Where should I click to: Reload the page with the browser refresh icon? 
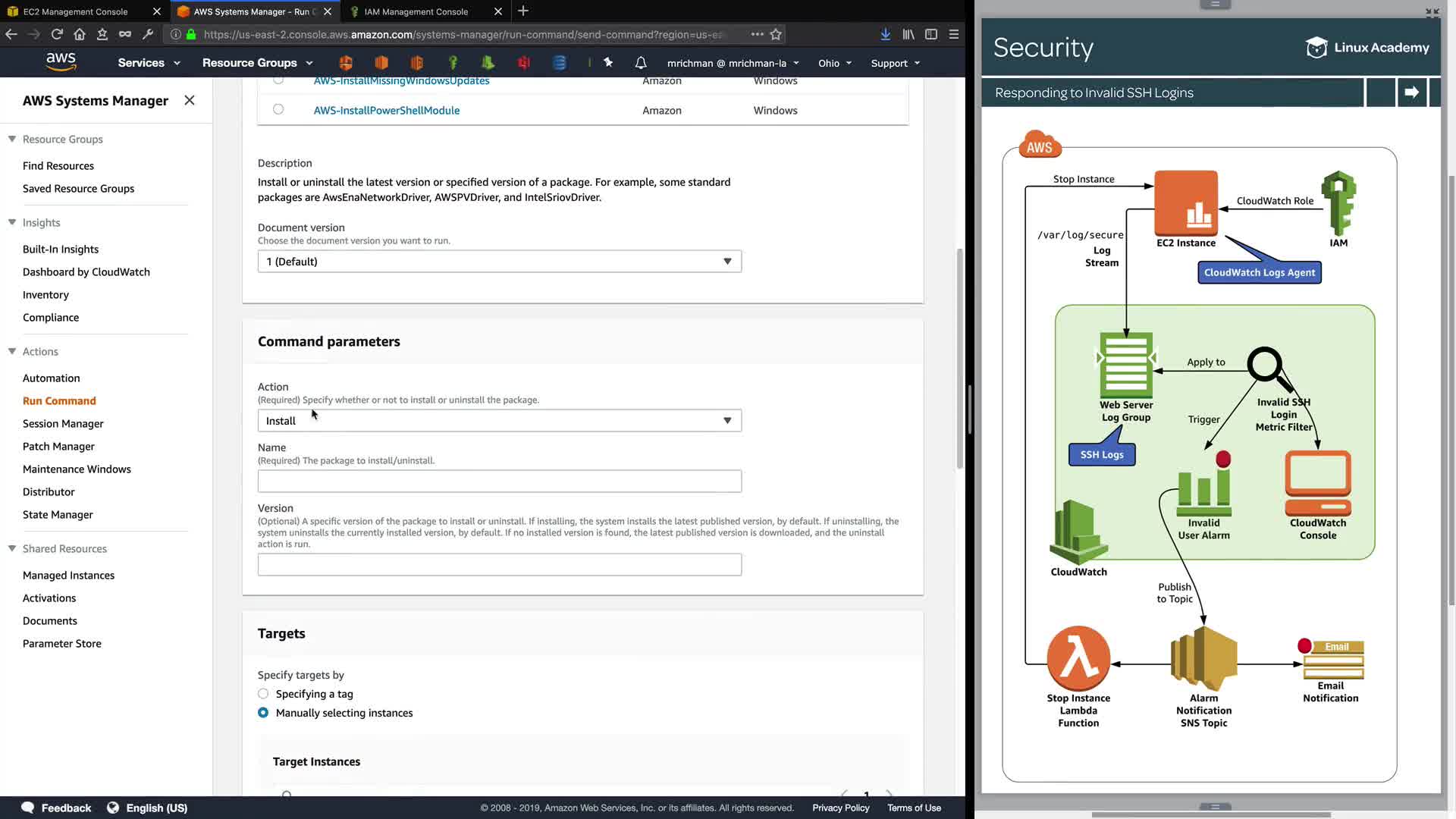[57, 34]
